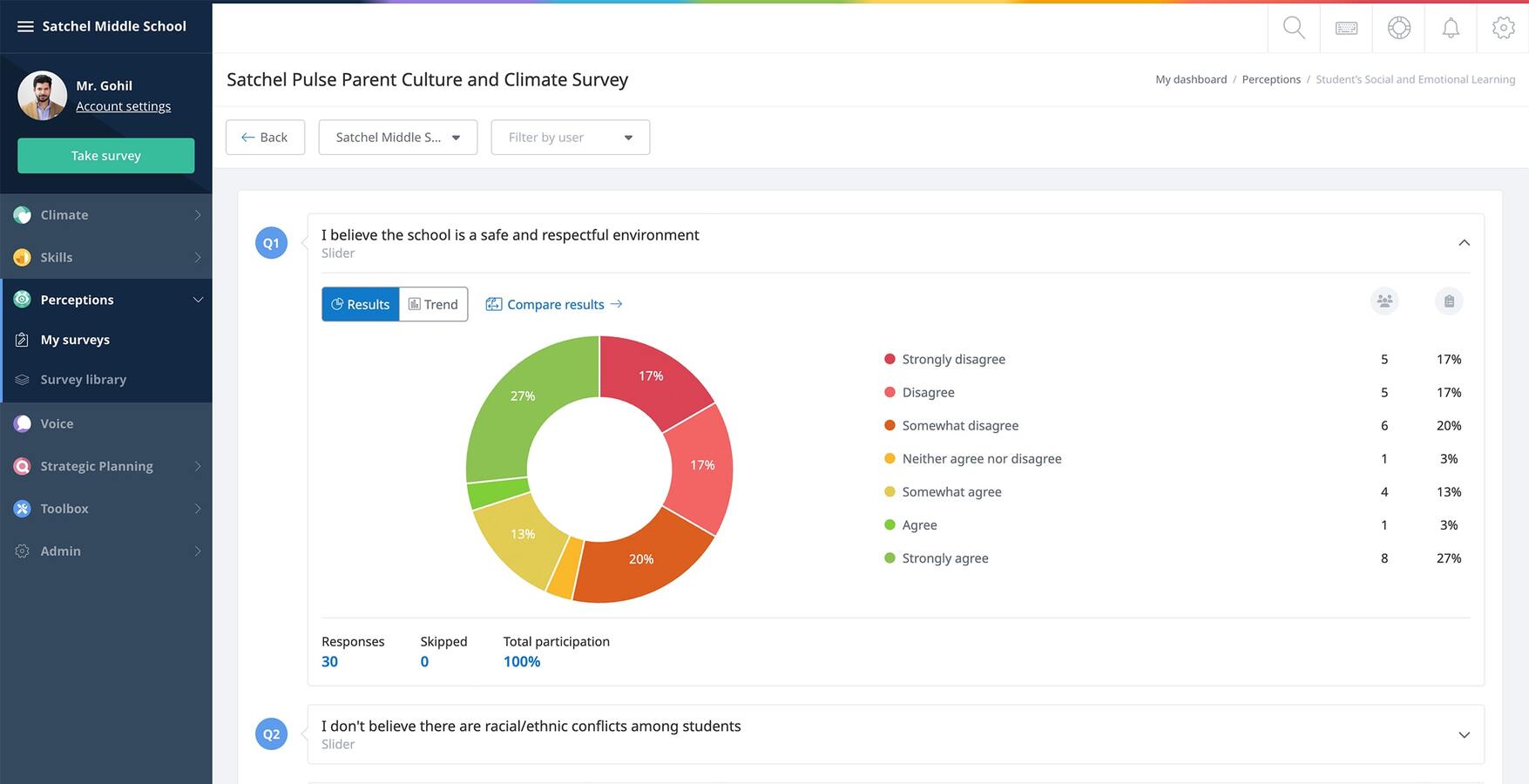Click the respondents group icon for Q1
1529x784 pixels.
point(1384,301)
